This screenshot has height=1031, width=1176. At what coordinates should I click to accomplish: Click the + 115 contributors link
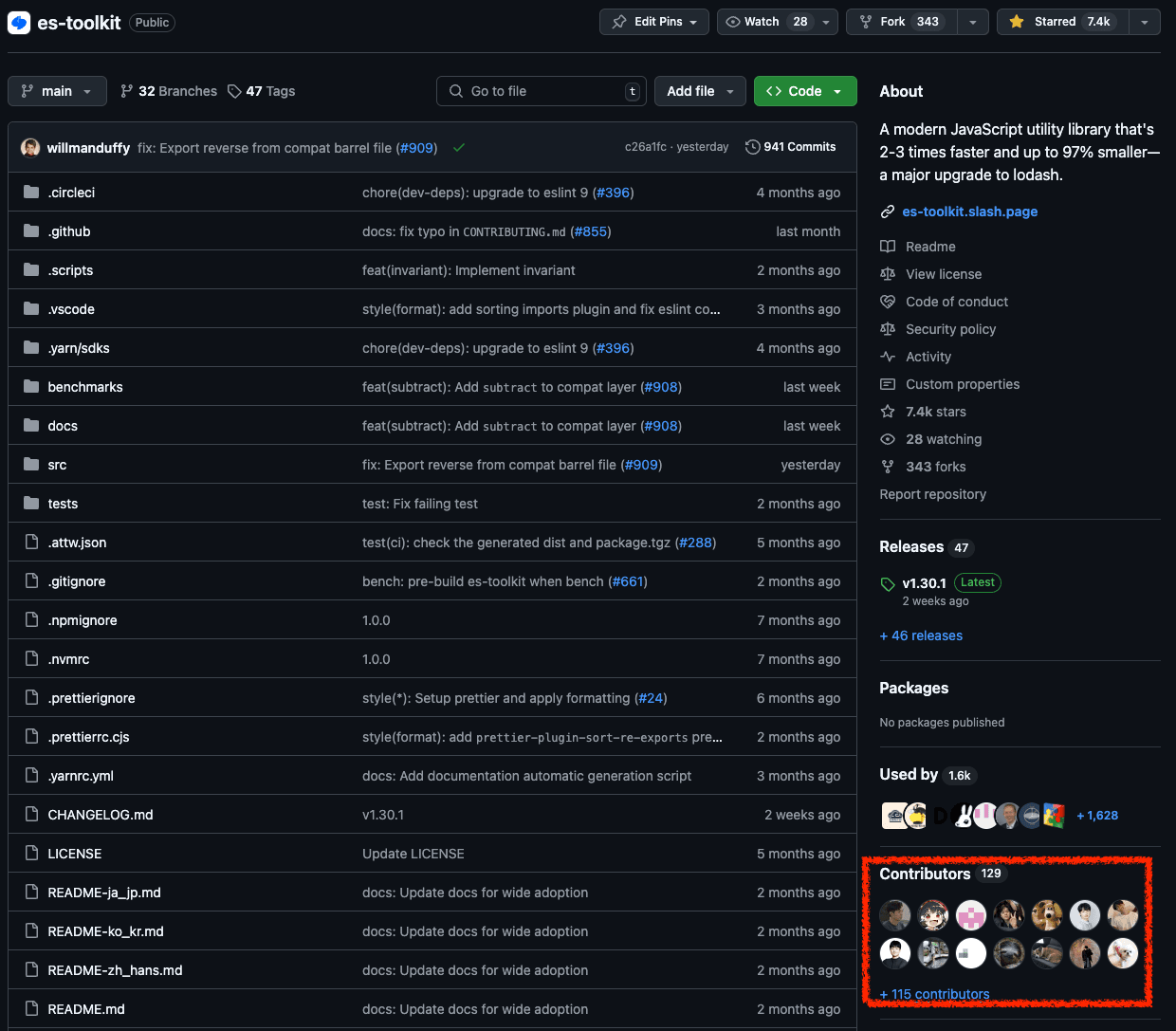(934, 994)
